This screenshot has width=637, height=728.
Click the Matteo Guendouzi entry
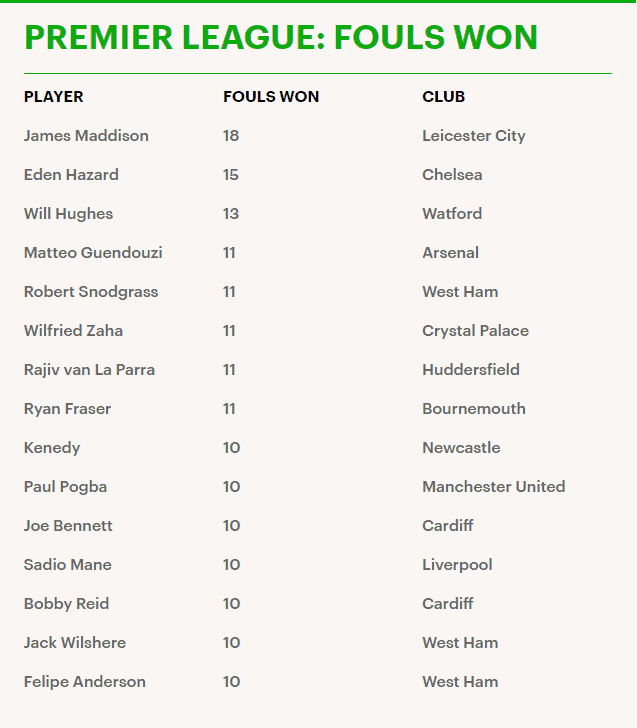[93, 253]
